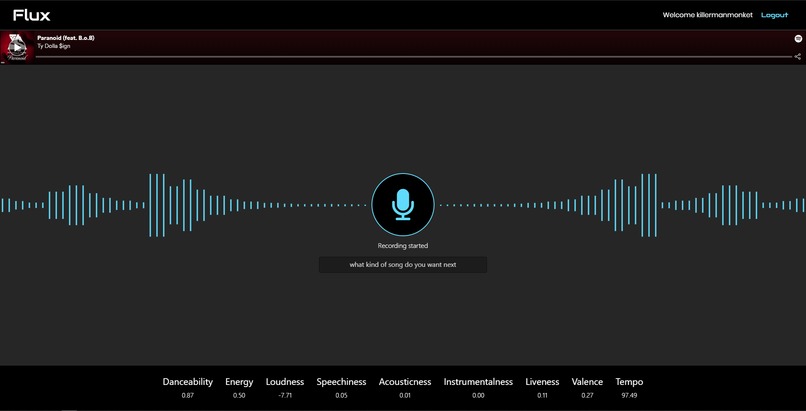The width and height of the screenshot is (806, 411).
Task: Click the Tempo label
Action: point(629,382)
